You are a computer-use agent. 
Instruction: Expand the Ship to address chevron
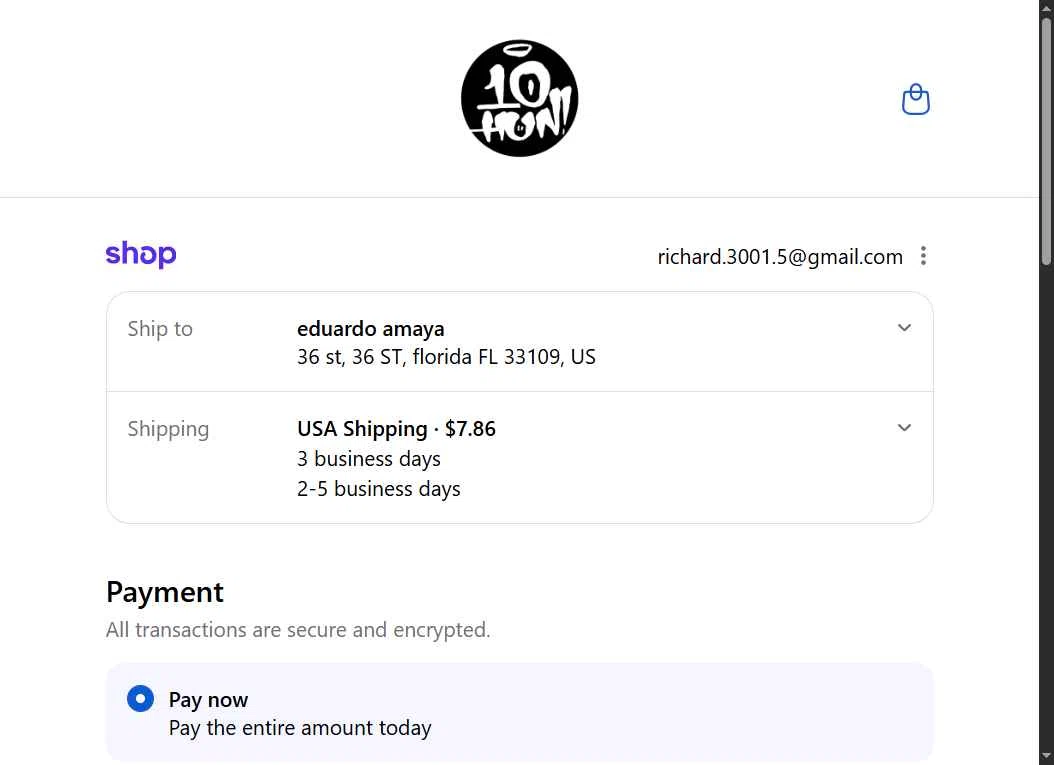(x=905, y=328)
